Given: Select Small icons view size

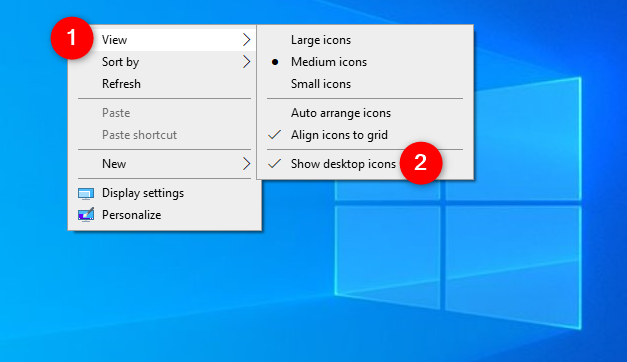Looking at the screenshot, I should point(365,84).
